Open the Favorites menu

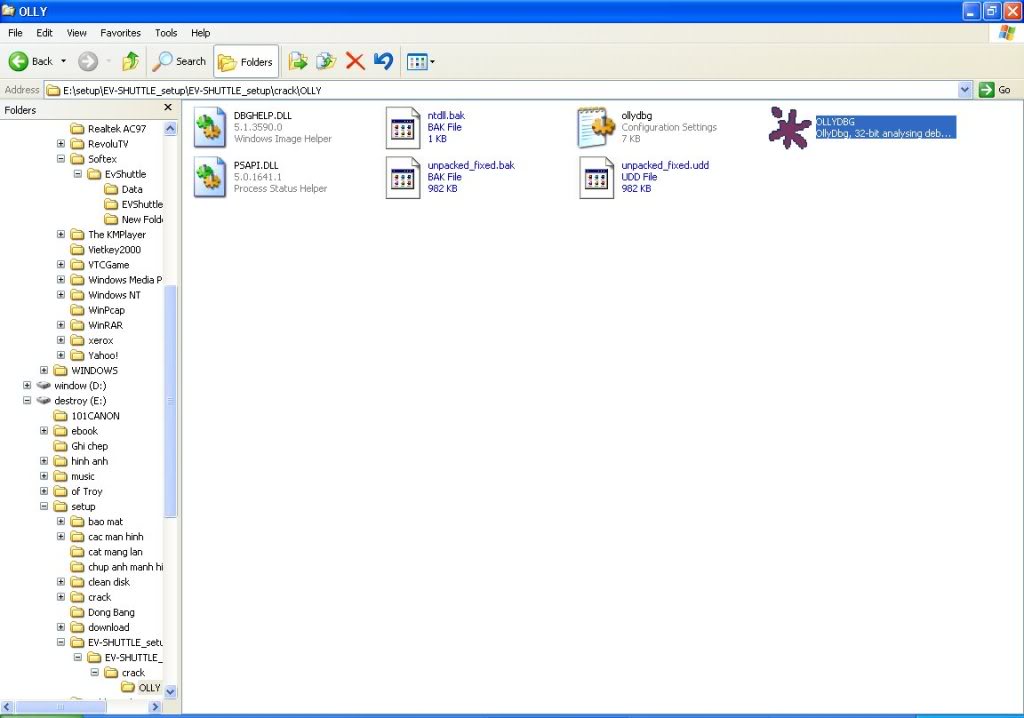(x=120, y=33)
